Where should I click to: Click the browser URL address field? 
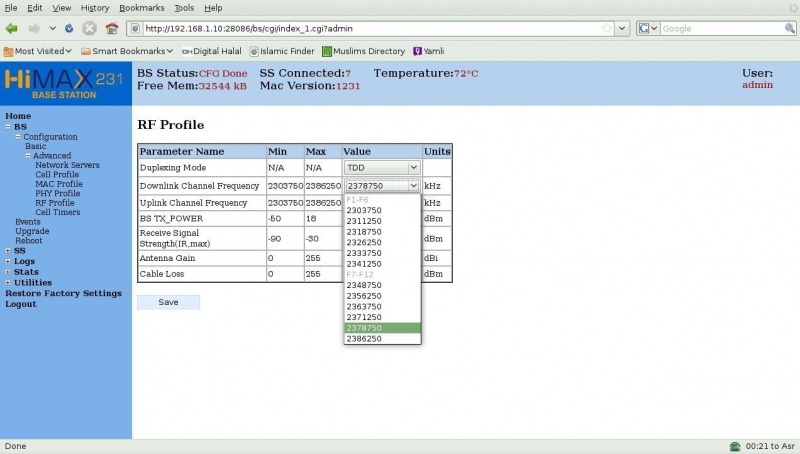tap(380, 28)
